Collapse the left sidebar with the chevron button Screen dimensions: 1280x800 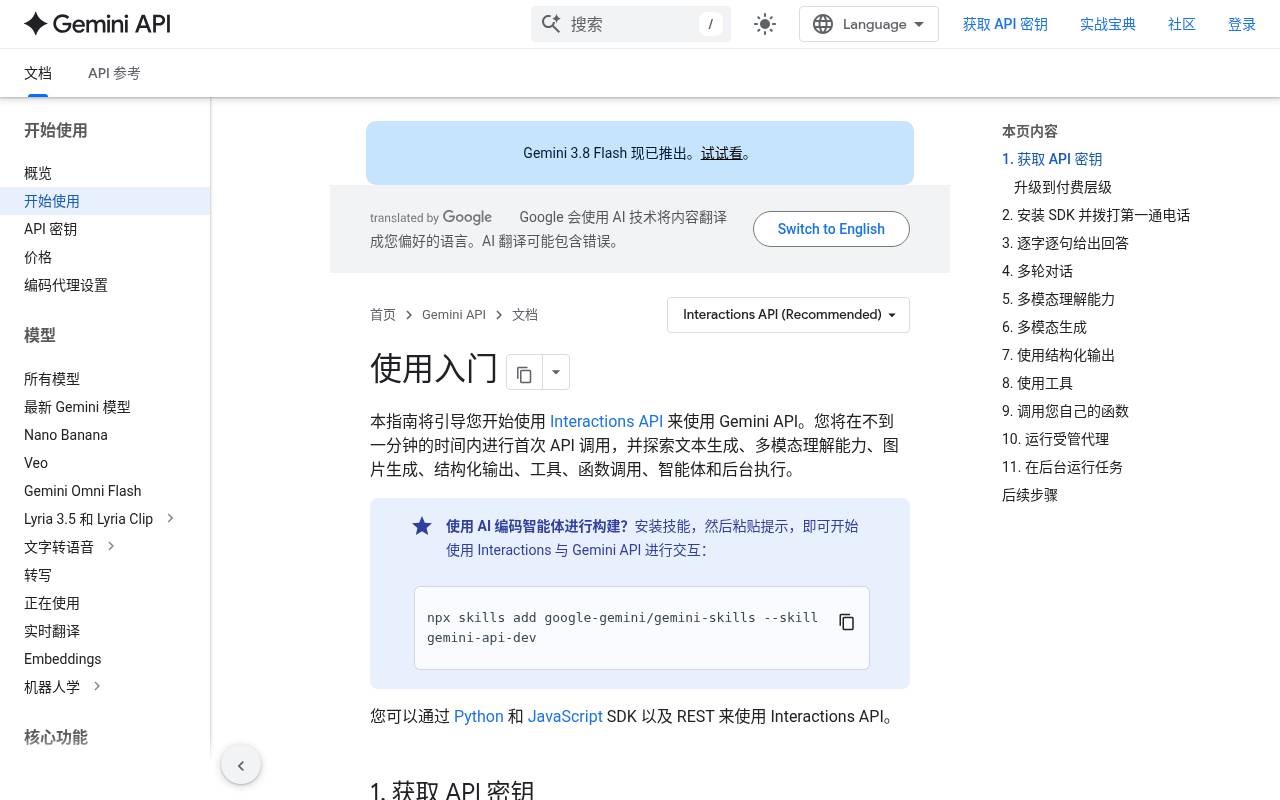(241, 766)
